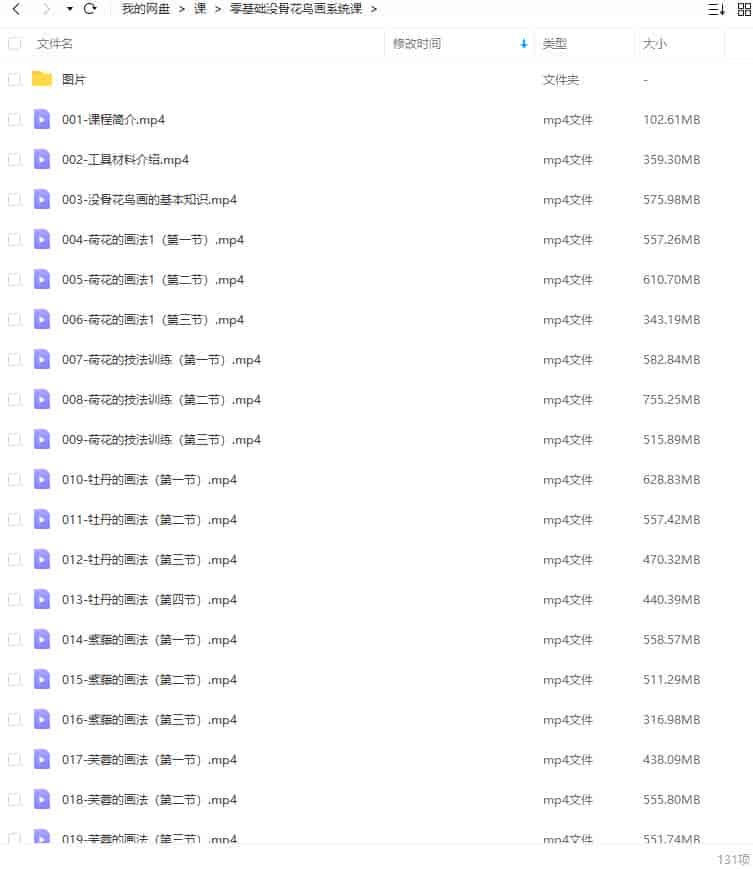Click the sort arrow in 修改时间 column

524,44
